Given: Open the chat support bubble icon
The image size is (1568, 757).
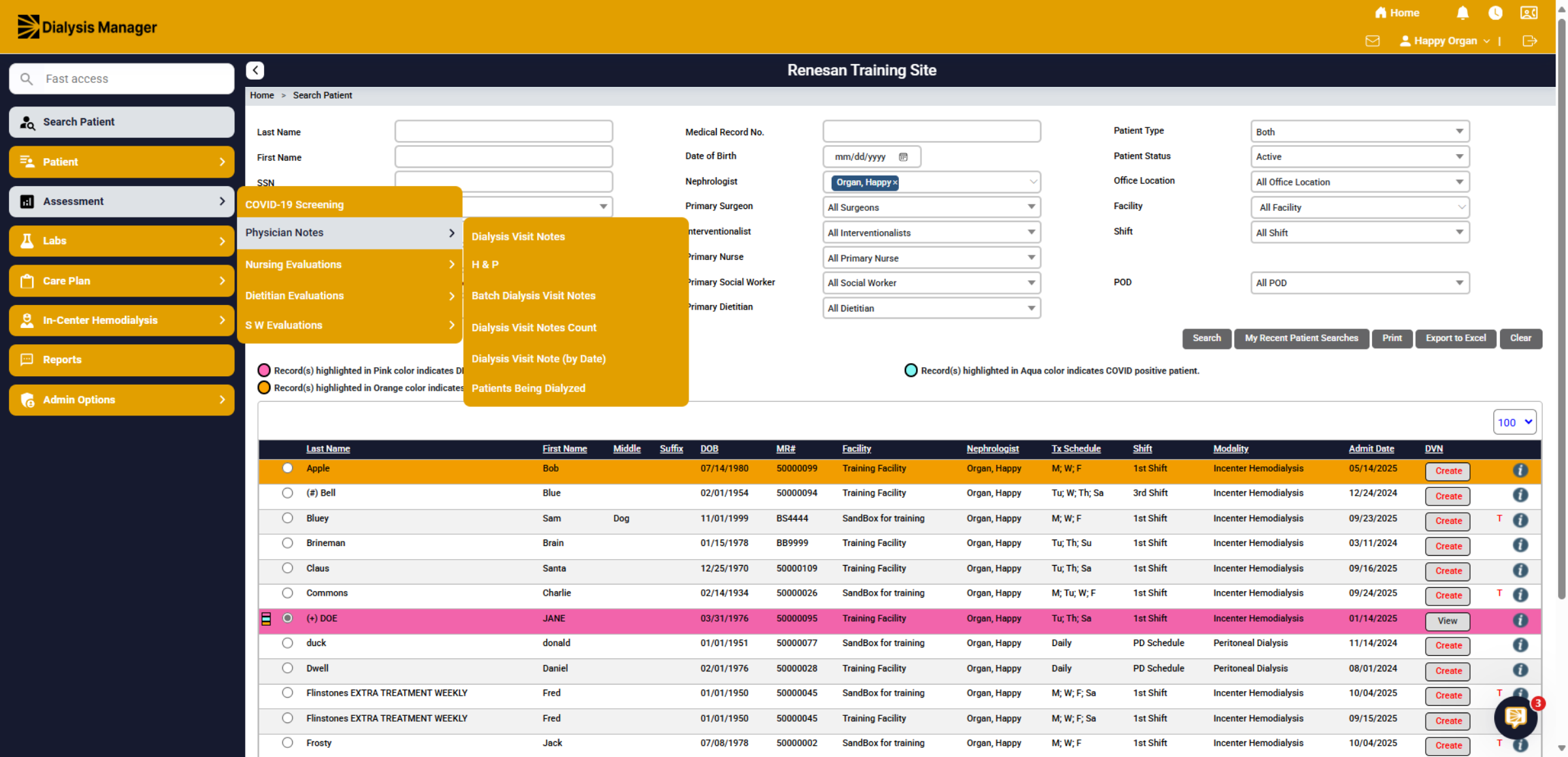Looking at the screenshot, I should 1516,717.
